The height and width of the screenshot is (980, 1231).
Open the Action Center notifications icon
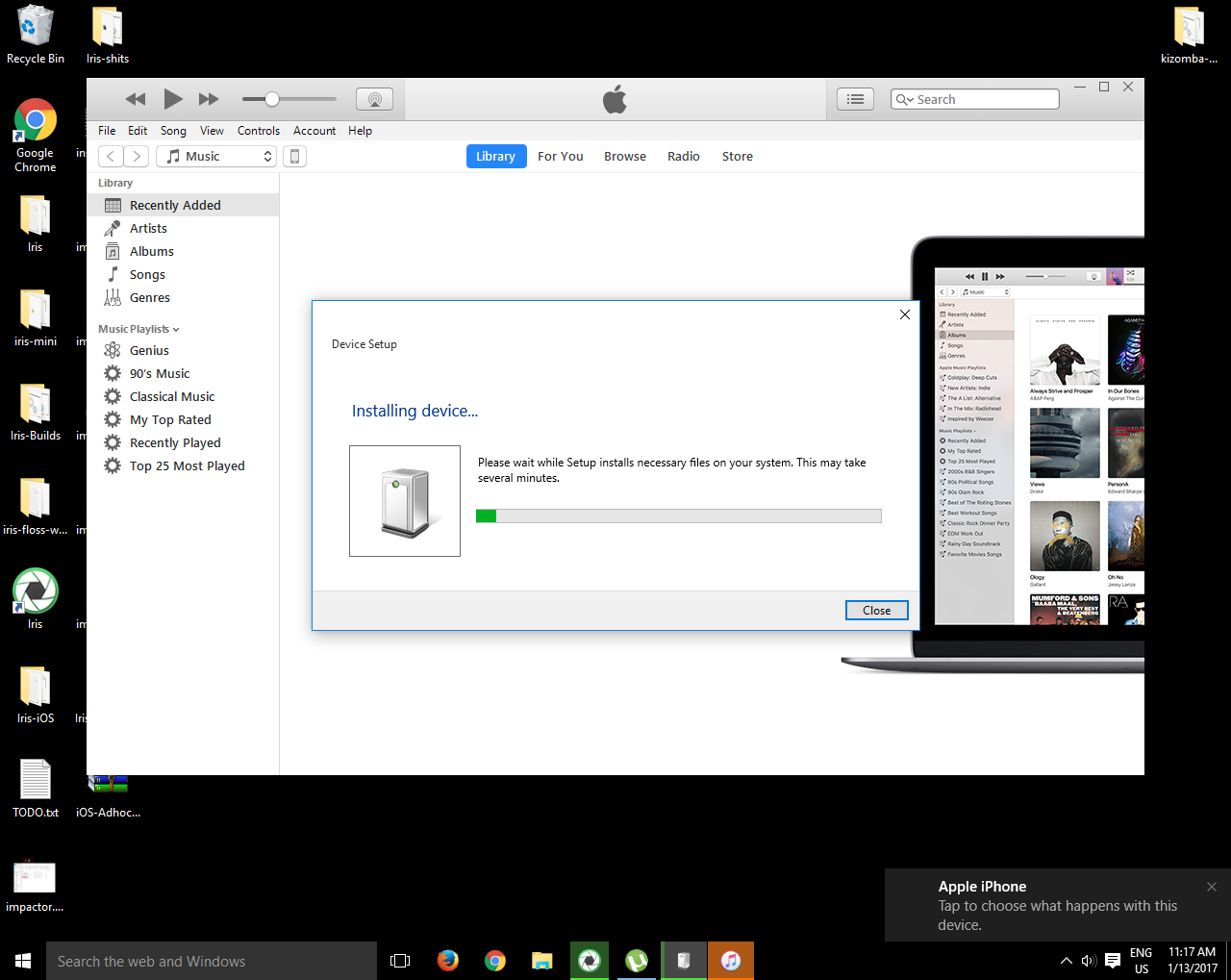coord(1113,961)
